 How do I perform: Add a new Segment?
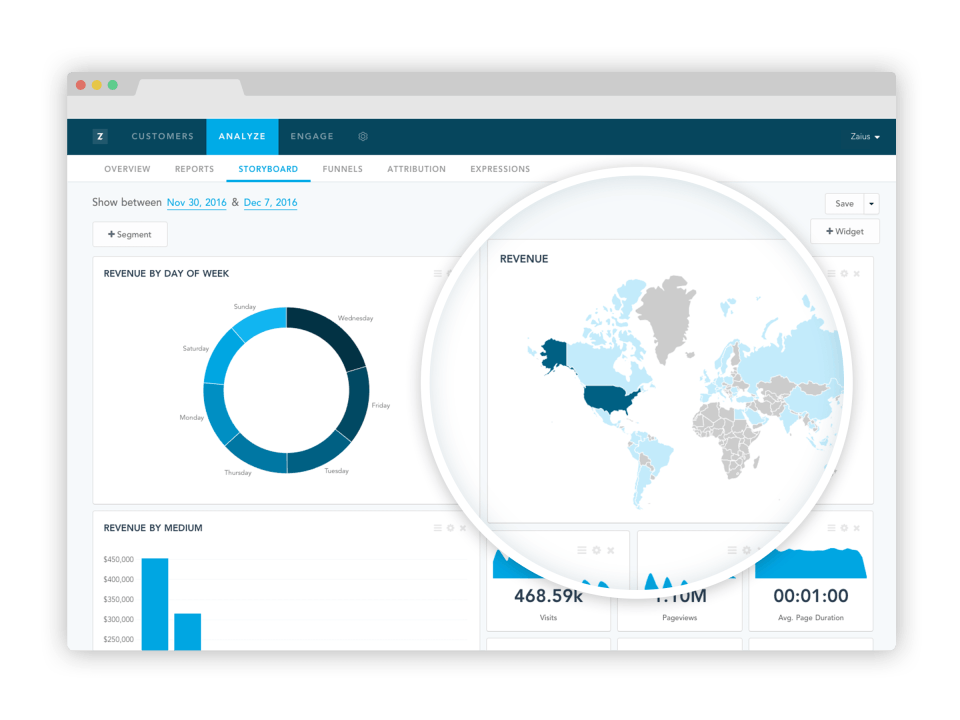coord(130,234)
